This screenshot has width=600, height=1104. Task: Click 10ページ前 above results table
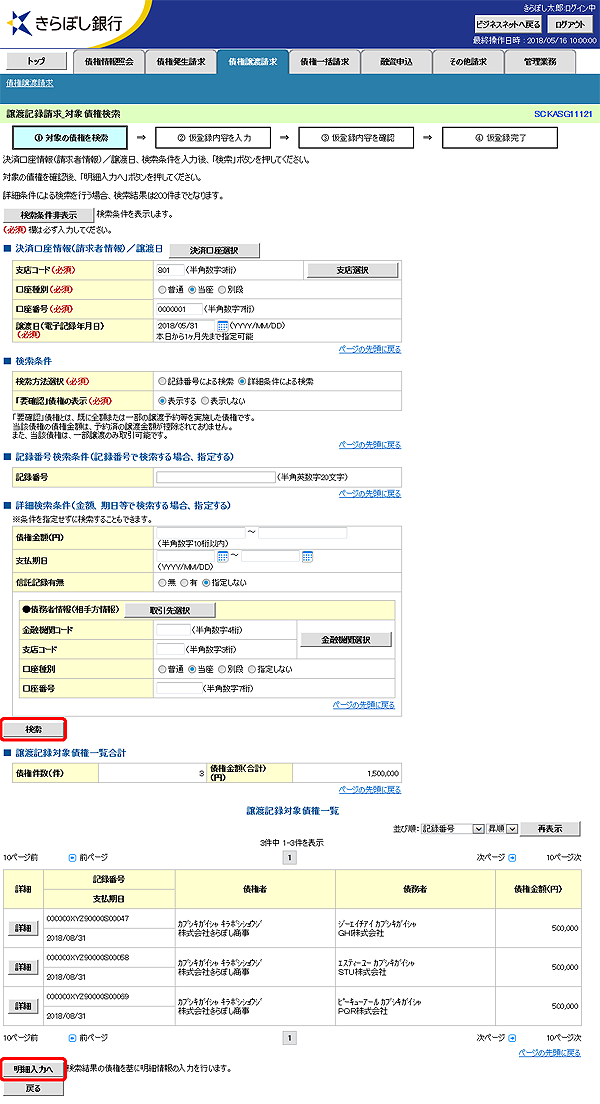[x=20, y=858]
